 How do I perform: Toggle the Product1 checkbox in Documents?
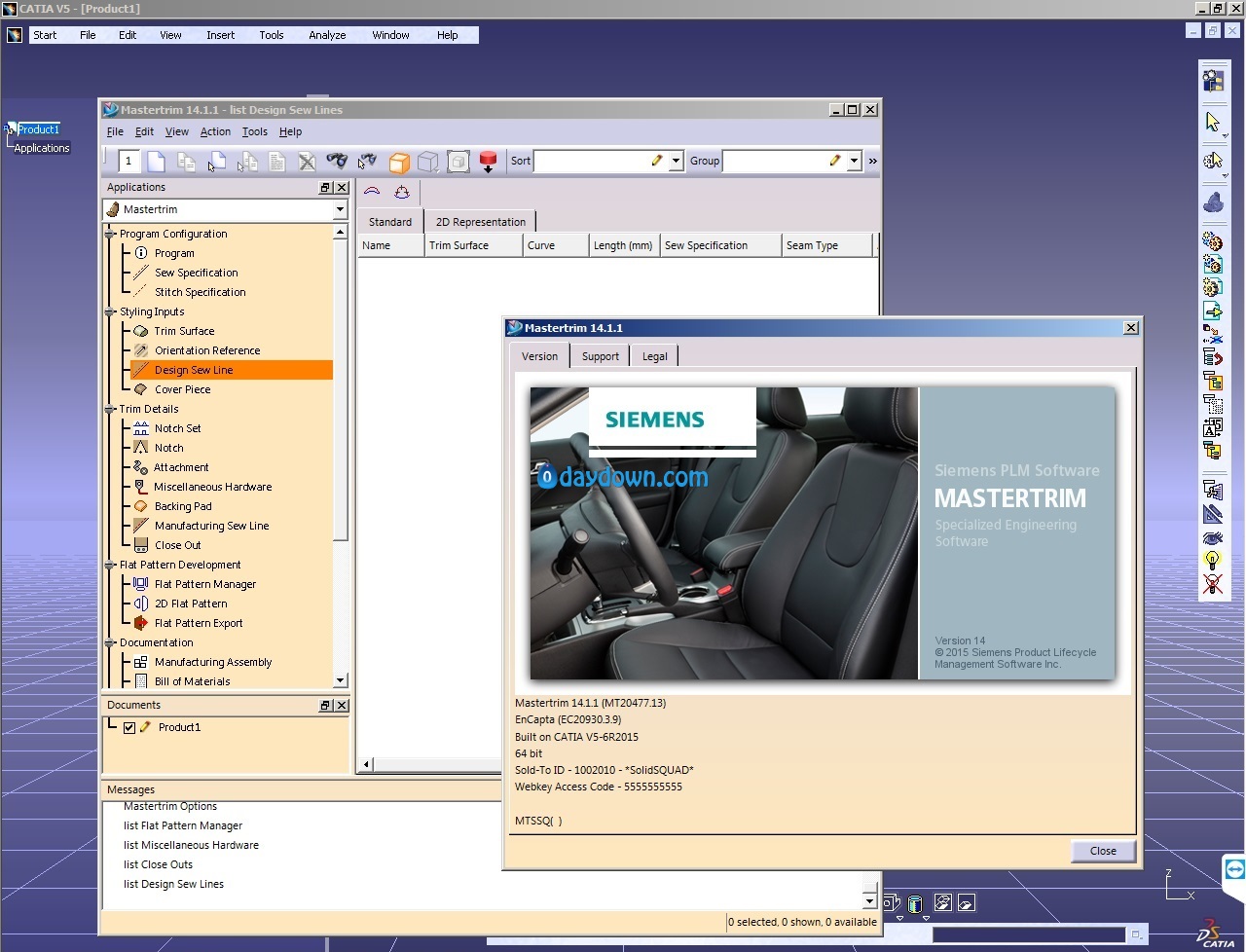tap(128, 727)
